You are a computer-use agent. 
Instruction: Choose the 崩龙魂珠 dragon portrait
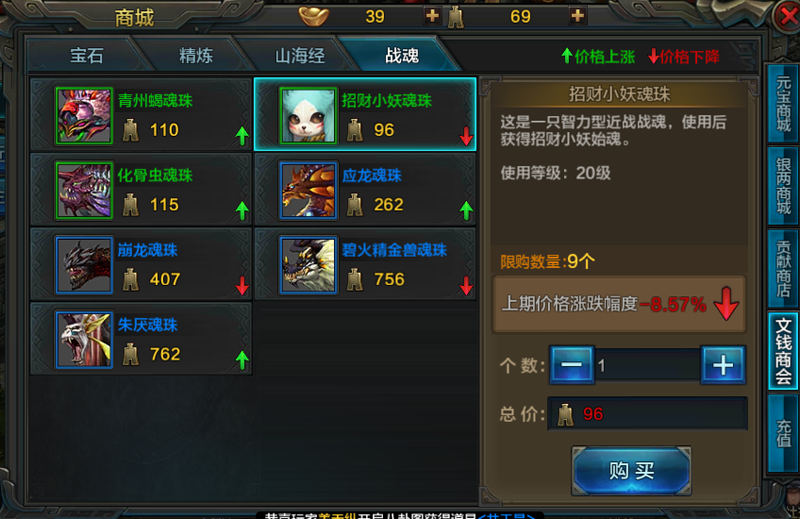tap(84, 265)
